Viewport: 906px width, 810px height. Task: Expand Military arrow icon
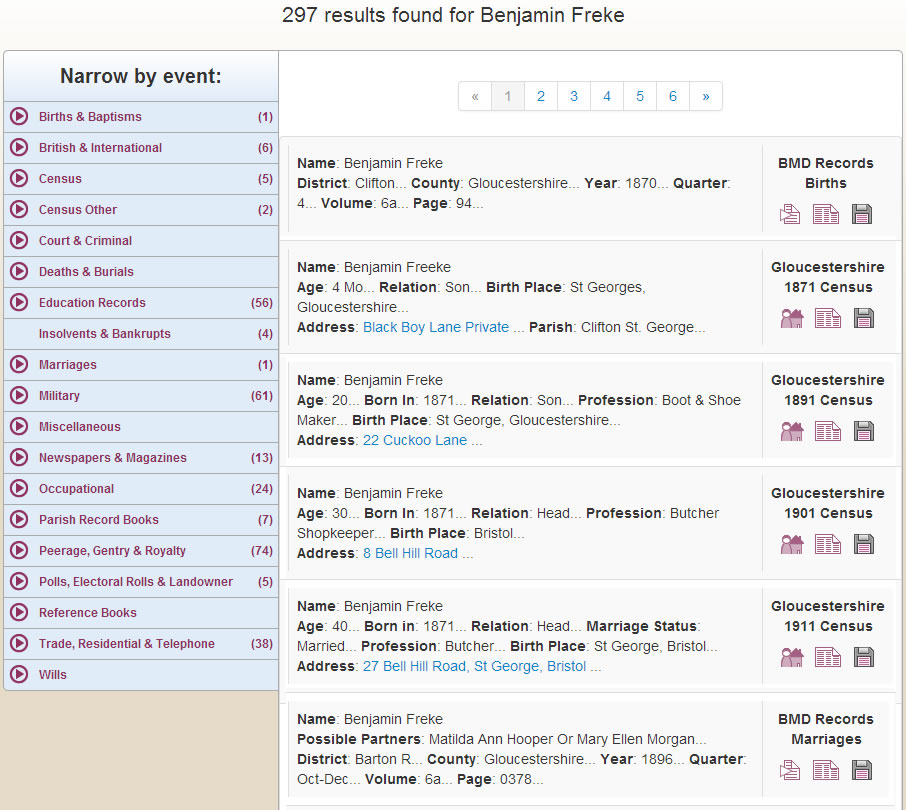(x=19, y=395)
